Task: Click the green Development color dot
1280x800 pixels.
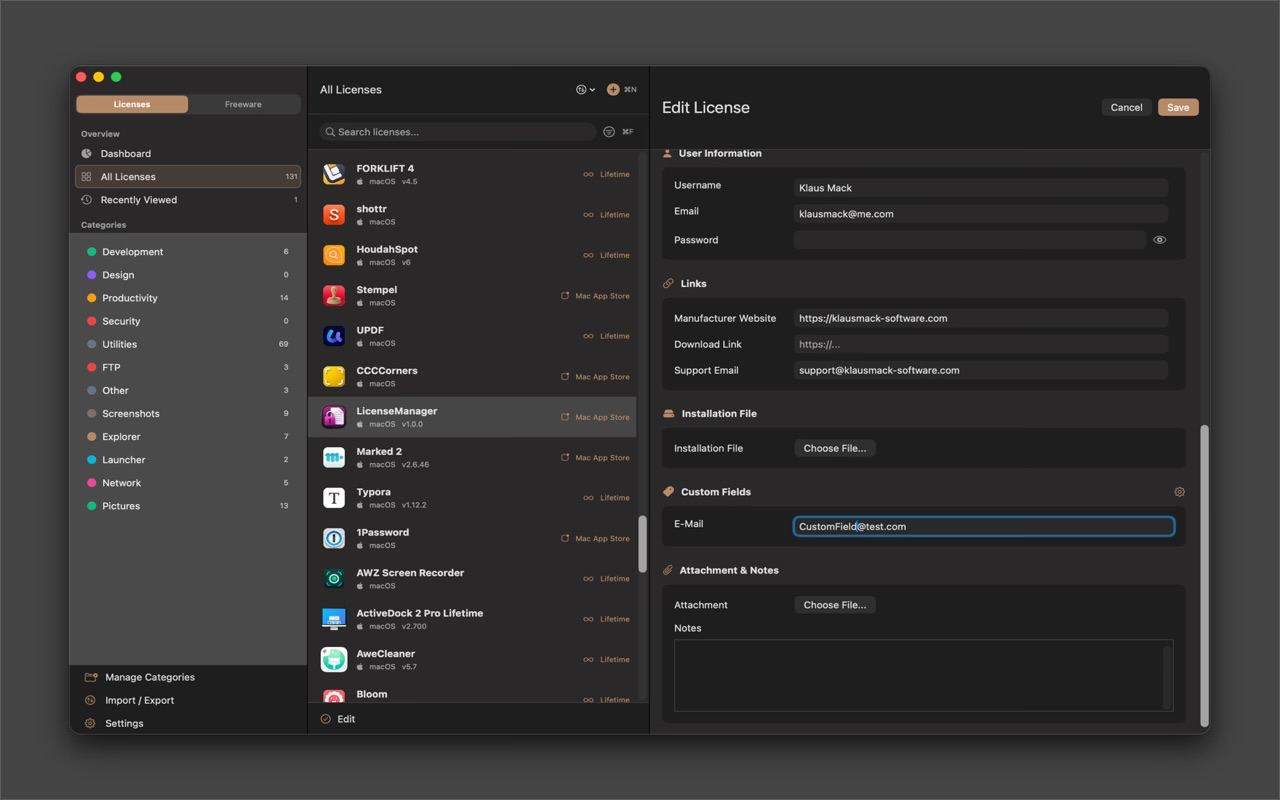Action: (92, 252)
